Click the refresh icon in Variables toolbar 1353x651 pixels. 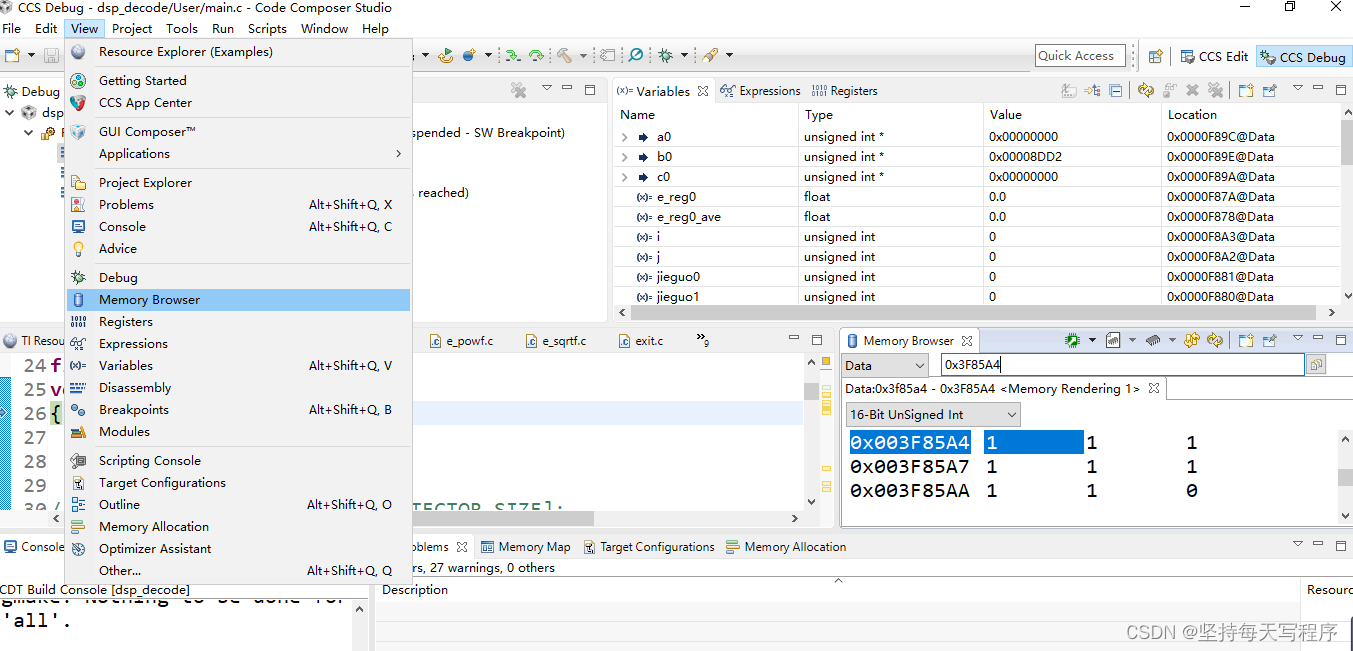click(1146, 90)
